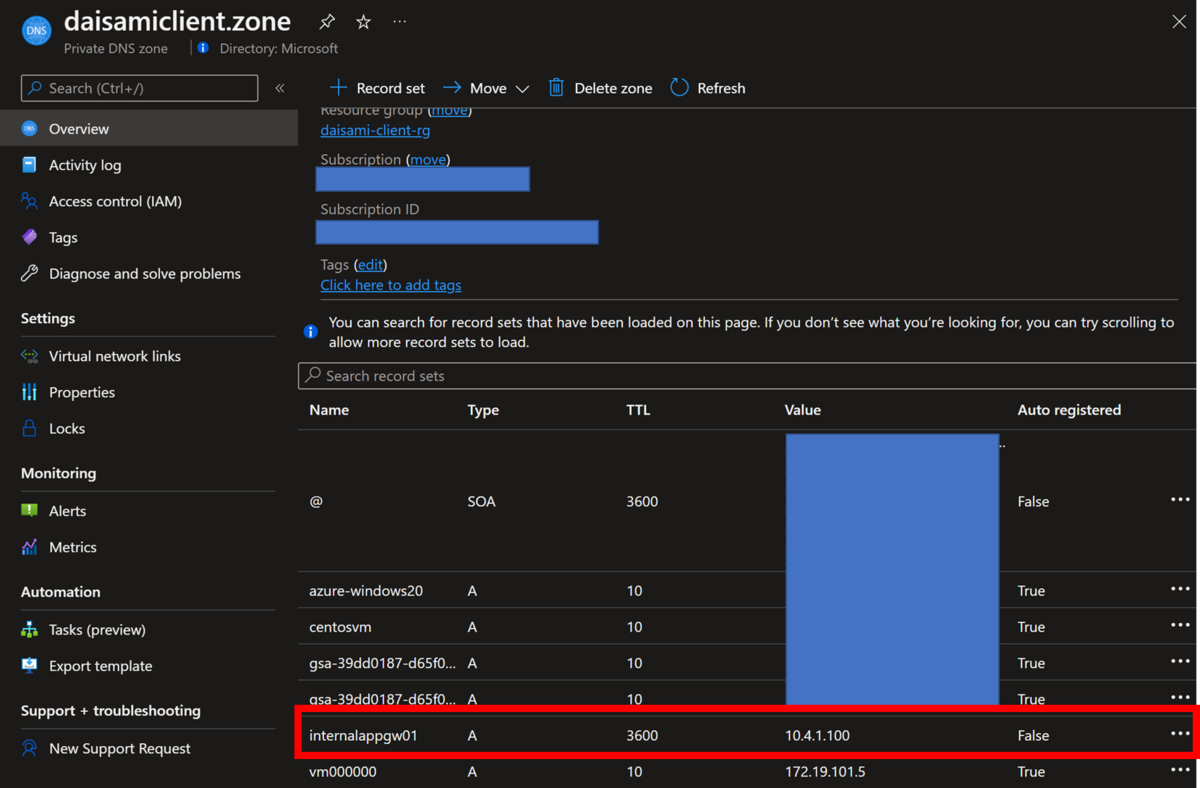This screenshot has width=1200, height=788.
Task: Open Export template
Action: pyautogui.click(x=101, y=666)
